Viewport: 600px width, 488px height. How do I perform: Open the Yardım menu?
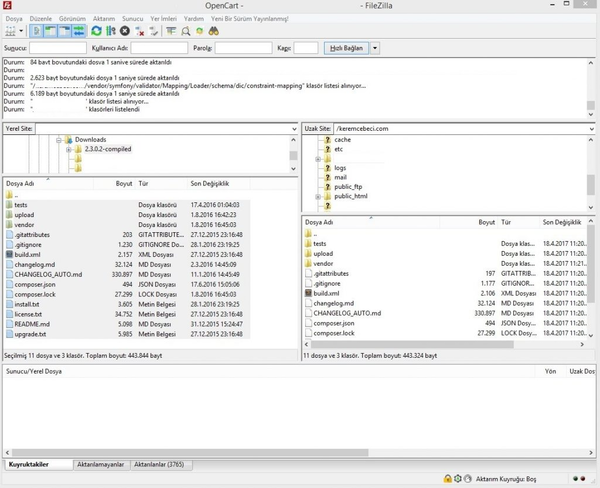pos(194,18)
